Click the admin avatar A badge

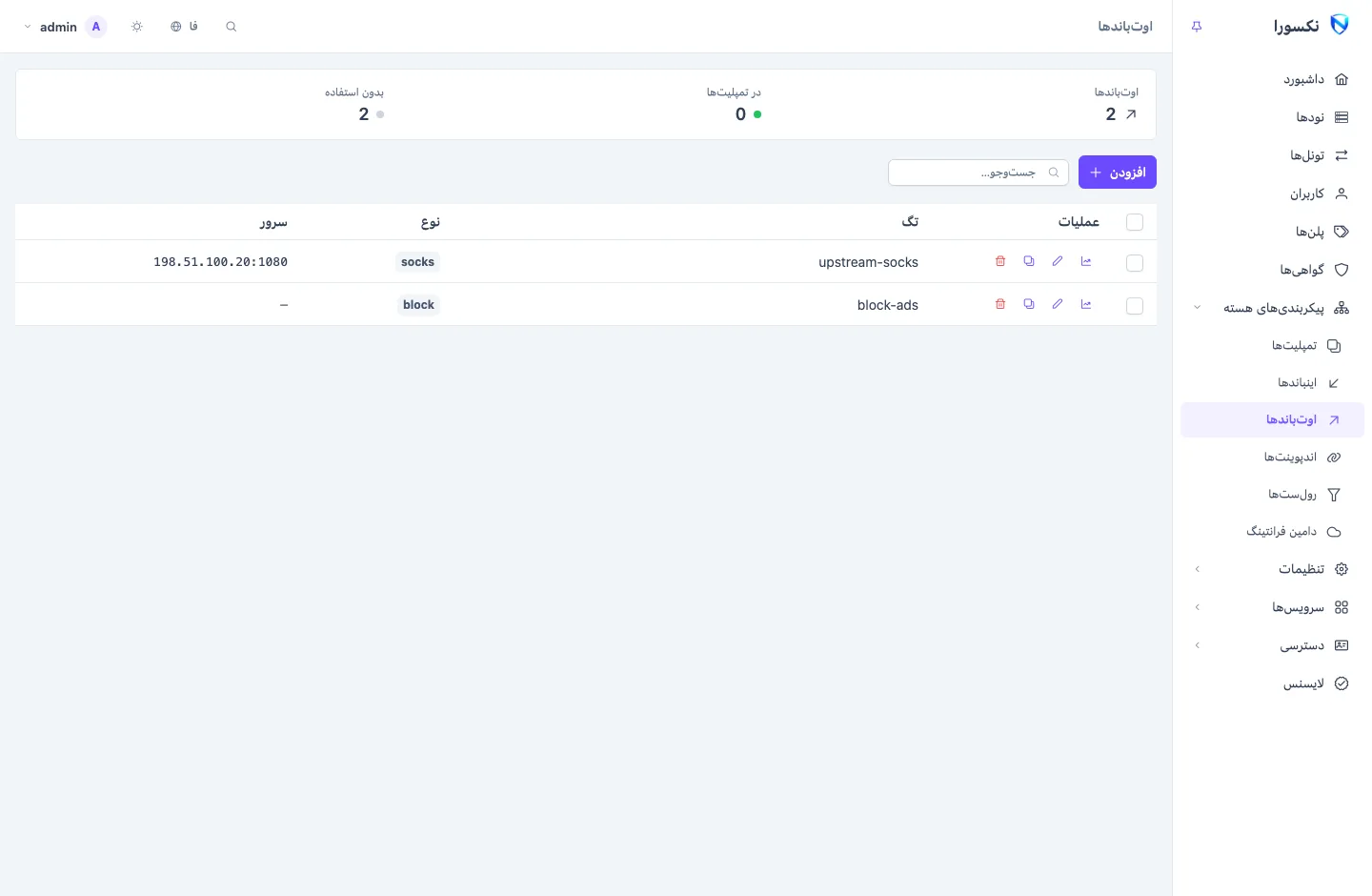(x=96, y=27)
